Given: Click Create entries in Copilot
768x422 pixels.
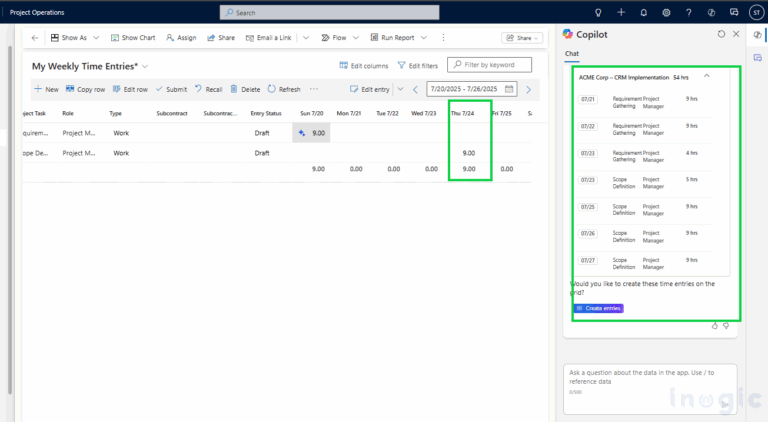Looking at the screenshot, I should pos(599,308).
